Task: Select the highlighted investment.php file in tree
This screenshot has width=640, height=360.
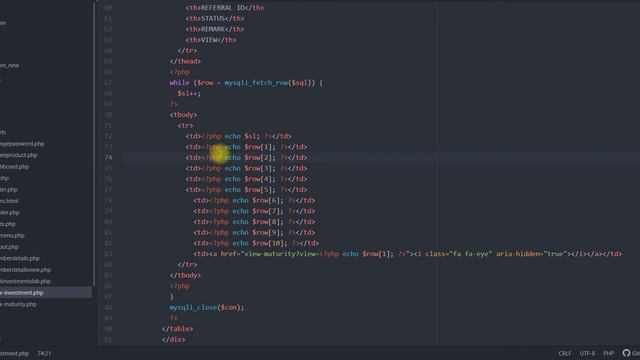Action: (x=46, y=293)
